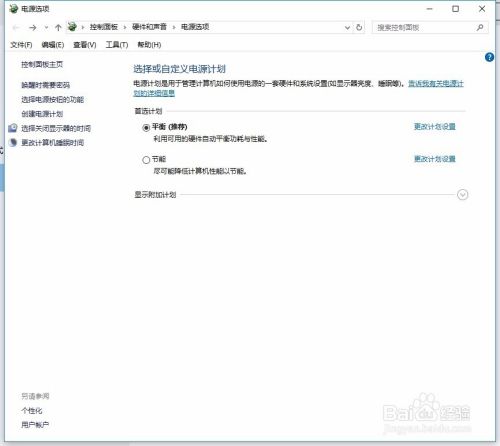
Task: Select the 平衡 (推荐) power plan radio
Action: [146, 128]
